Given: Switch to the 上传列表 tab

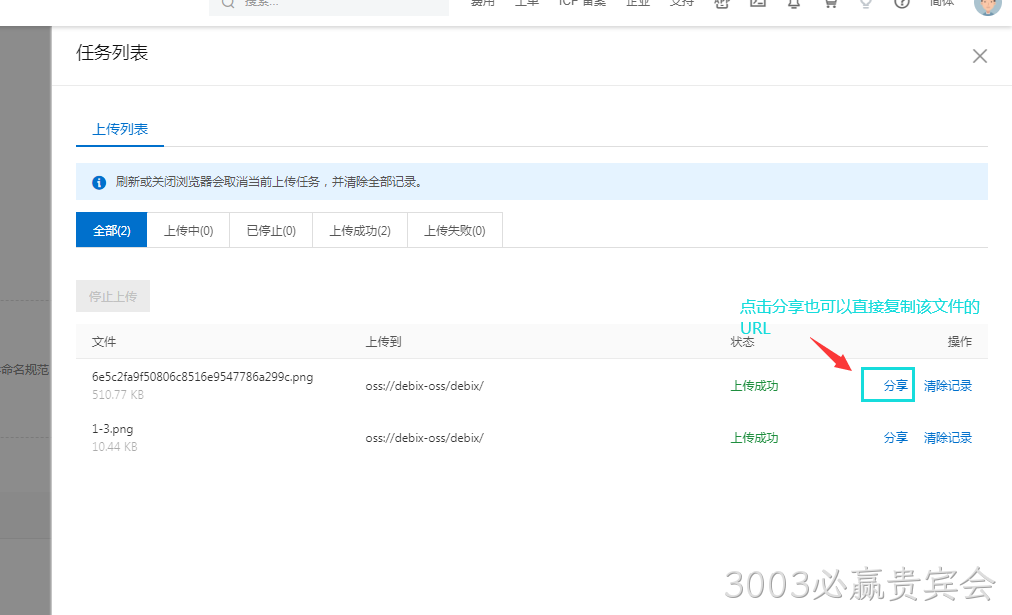Looking at the screenshot, I should pyautogui.click(x=120, y=129).
